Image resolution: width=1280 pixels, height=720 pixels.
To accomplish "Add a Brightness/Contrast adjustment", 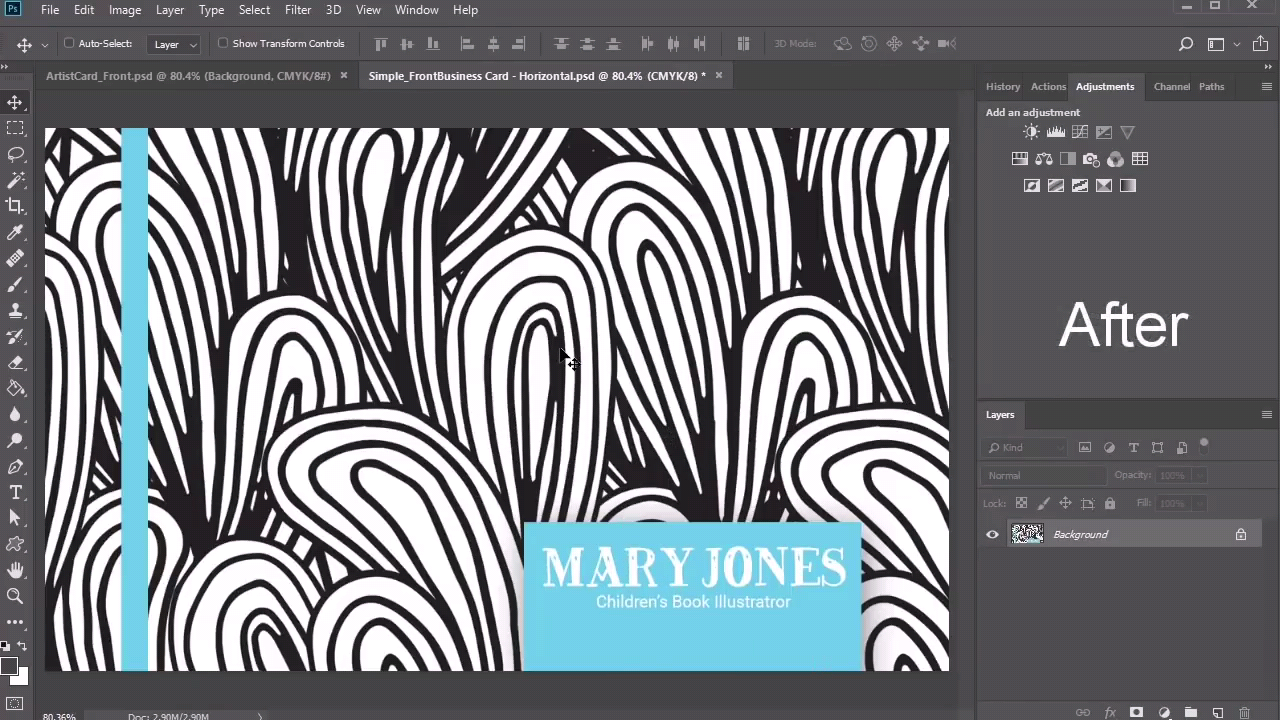I will pyautogui.click(x=1031, y=132).
